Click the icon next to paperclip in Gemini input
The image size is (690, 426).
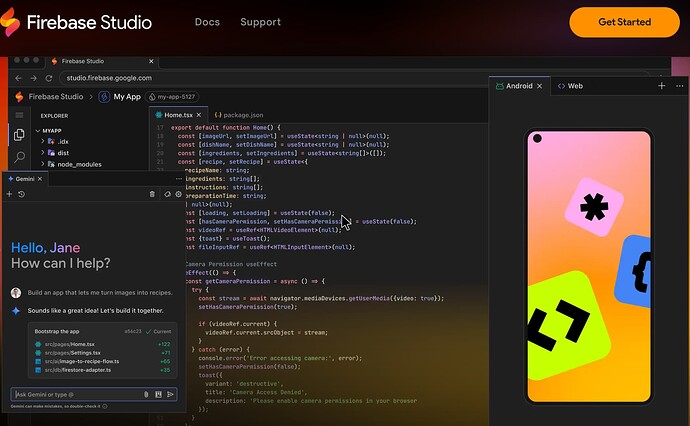(158, 394)
